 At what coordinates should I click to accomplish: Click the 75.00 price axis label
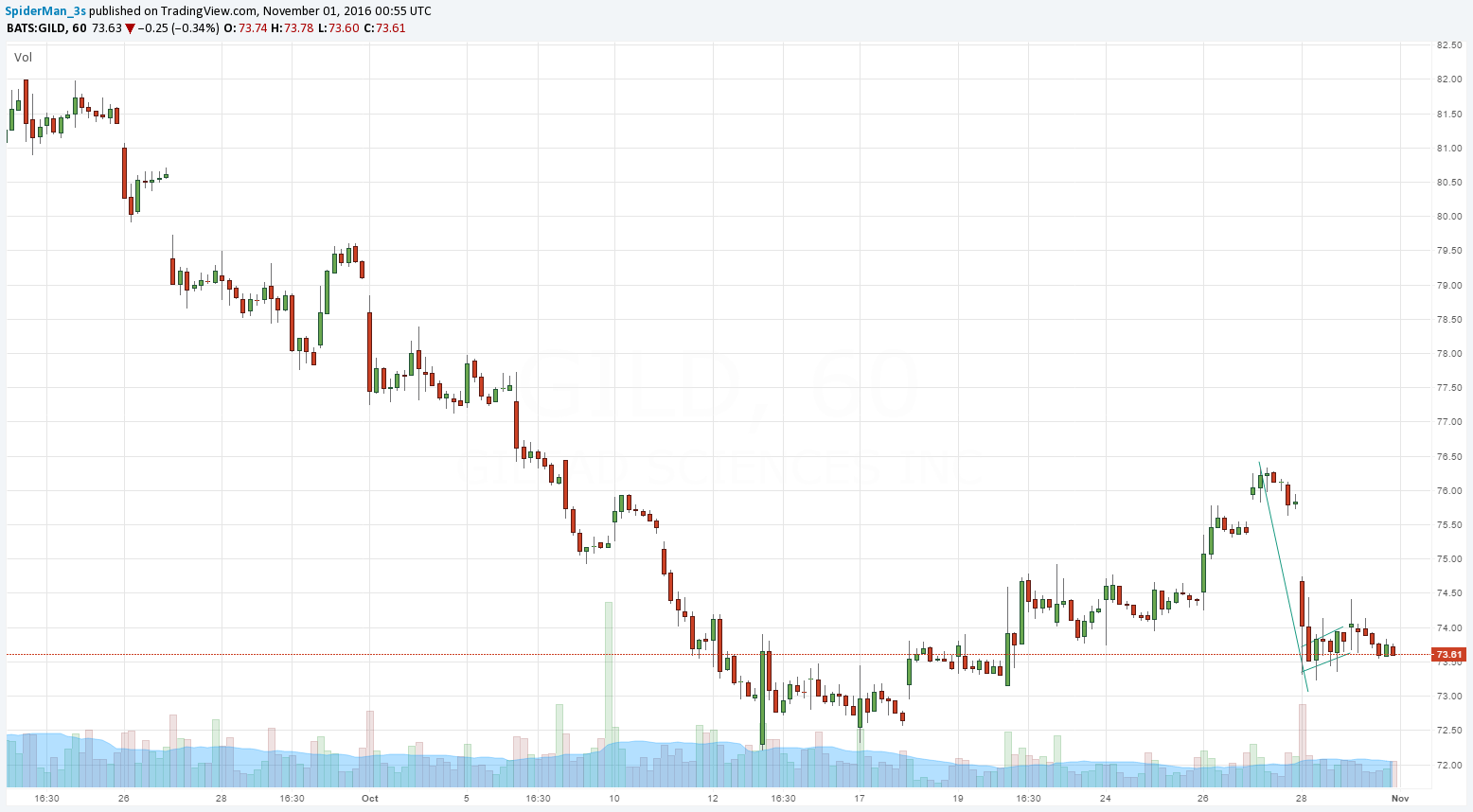[x=1448, y=559]
